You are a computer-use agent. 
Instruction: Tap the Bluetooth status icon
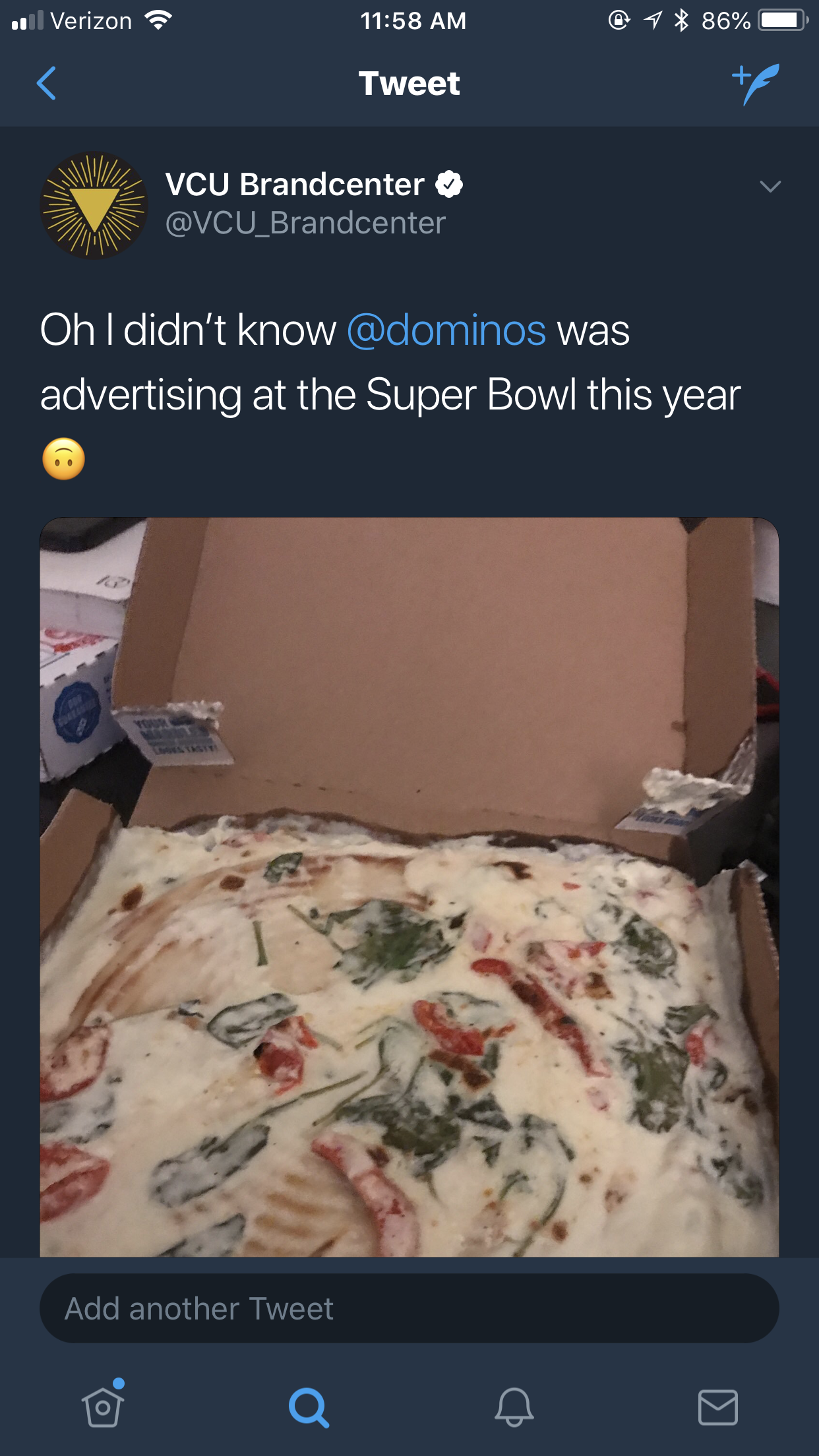681,20
